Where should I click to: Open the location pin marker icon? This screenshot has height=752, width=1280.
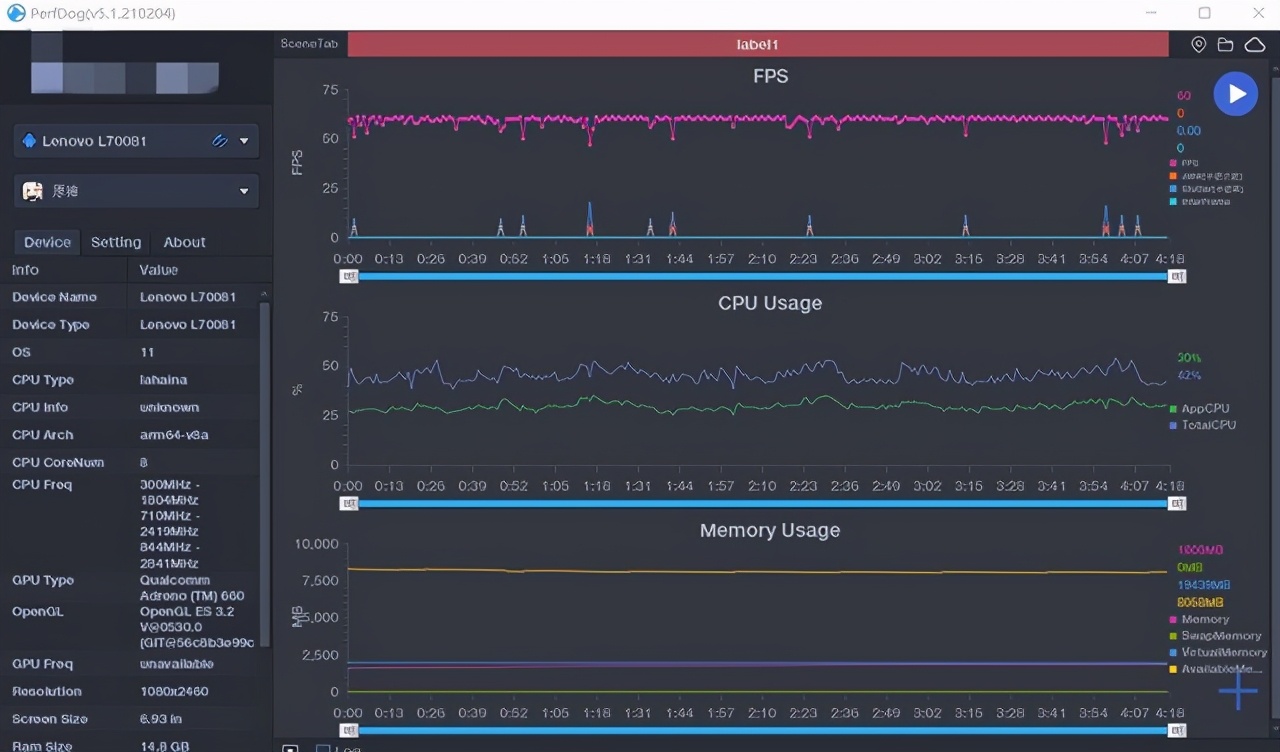pos(1199,45)
